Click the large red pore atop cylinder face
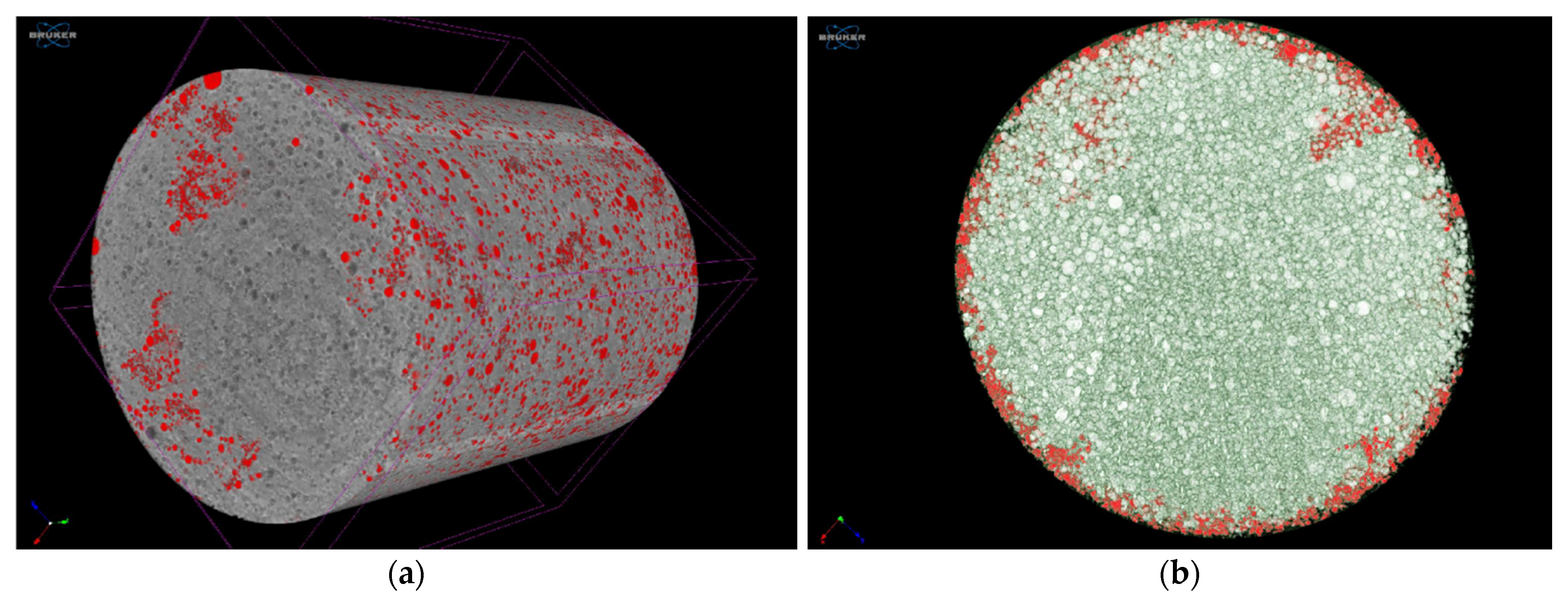This screenshot has width=1568, height=605. click(213, 81)
